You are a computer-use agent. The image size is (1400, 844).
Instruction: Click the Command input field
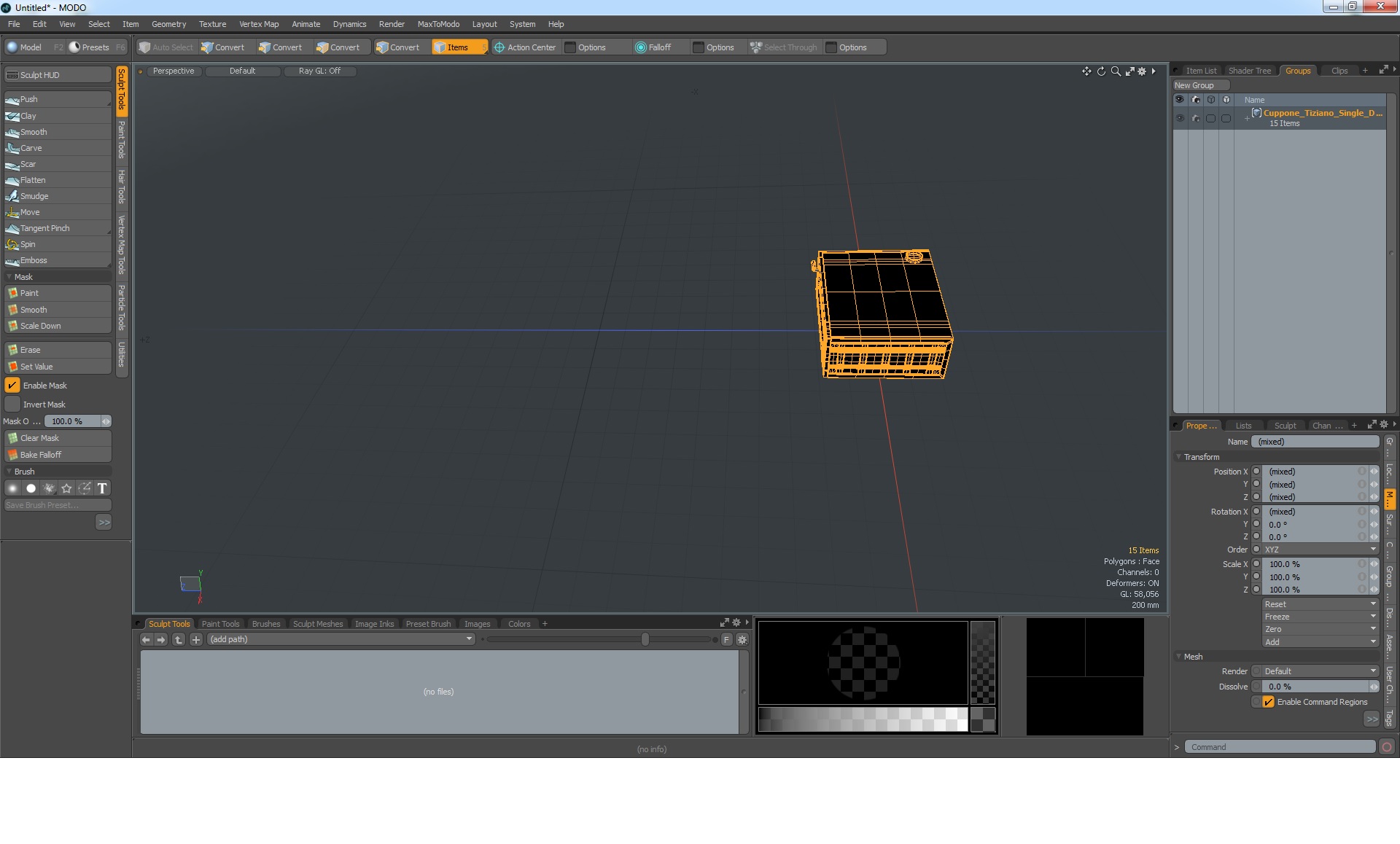click(1280, 747)
